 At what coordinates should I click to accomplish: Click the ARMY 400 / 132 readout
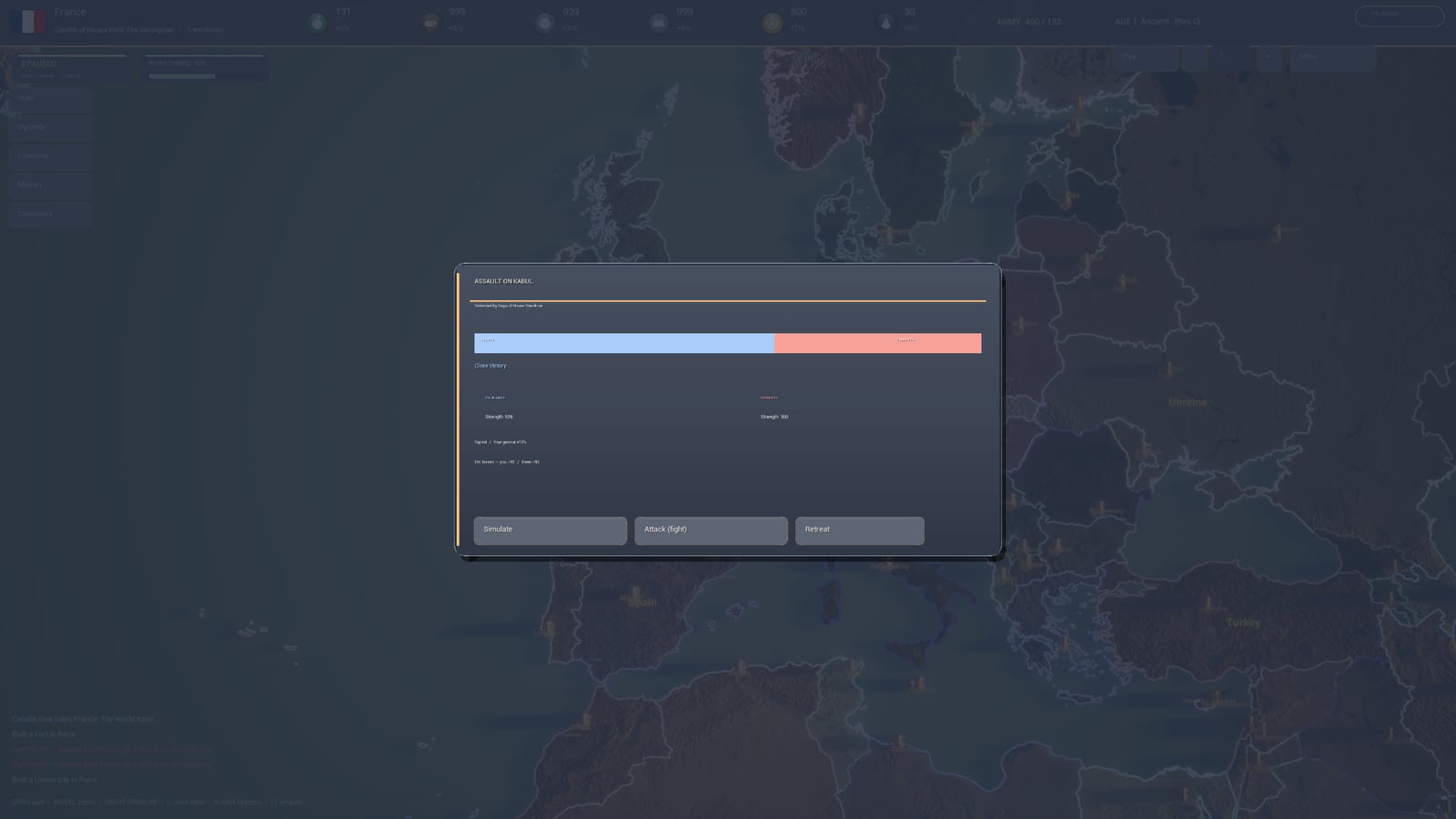coord(1028,22)
